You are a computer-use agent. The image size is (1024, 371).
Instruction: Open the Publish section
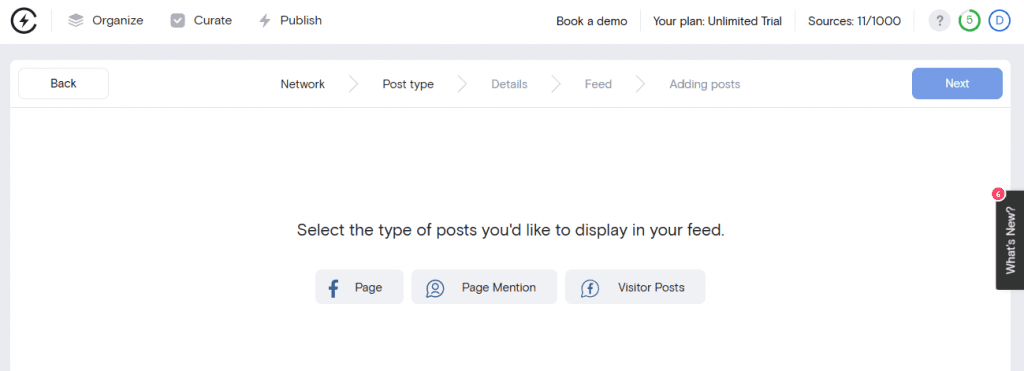(290, 21)
